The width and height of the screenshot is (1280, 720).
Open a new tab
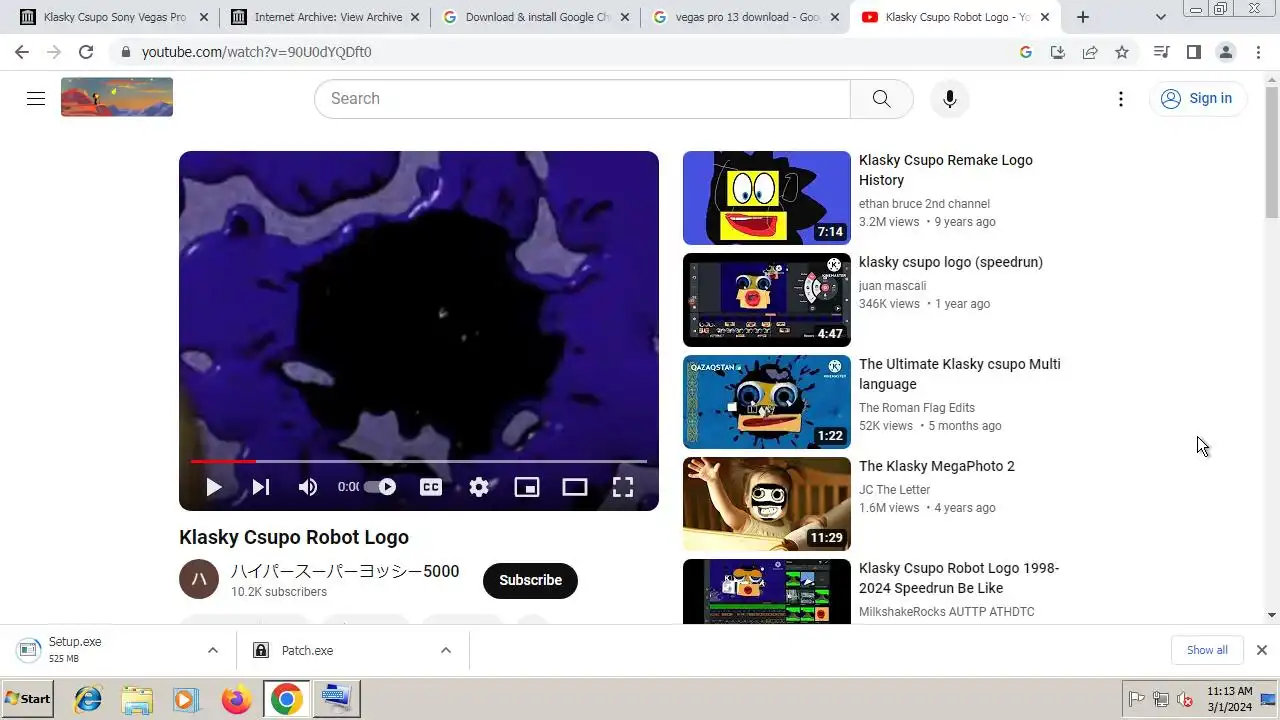[1083, 17]
